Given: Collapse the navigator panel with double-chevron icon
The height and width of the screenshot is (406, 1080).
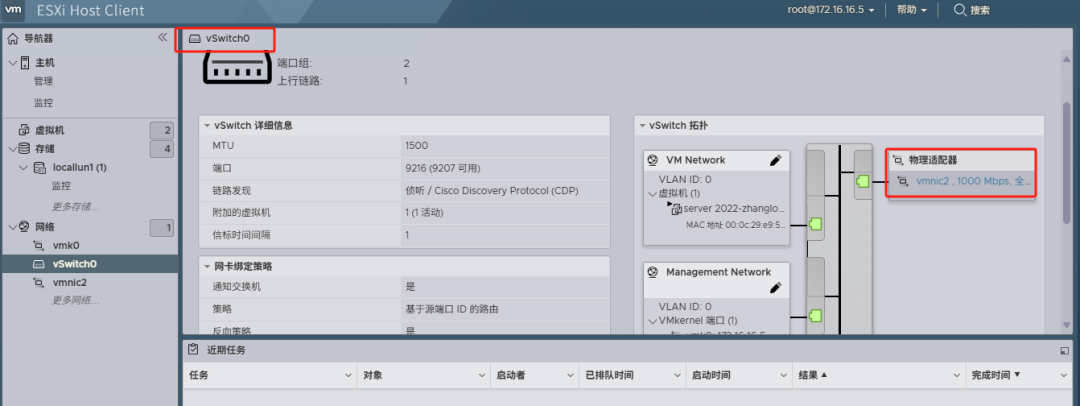Looking at the screenshot, I should (163, 38).
